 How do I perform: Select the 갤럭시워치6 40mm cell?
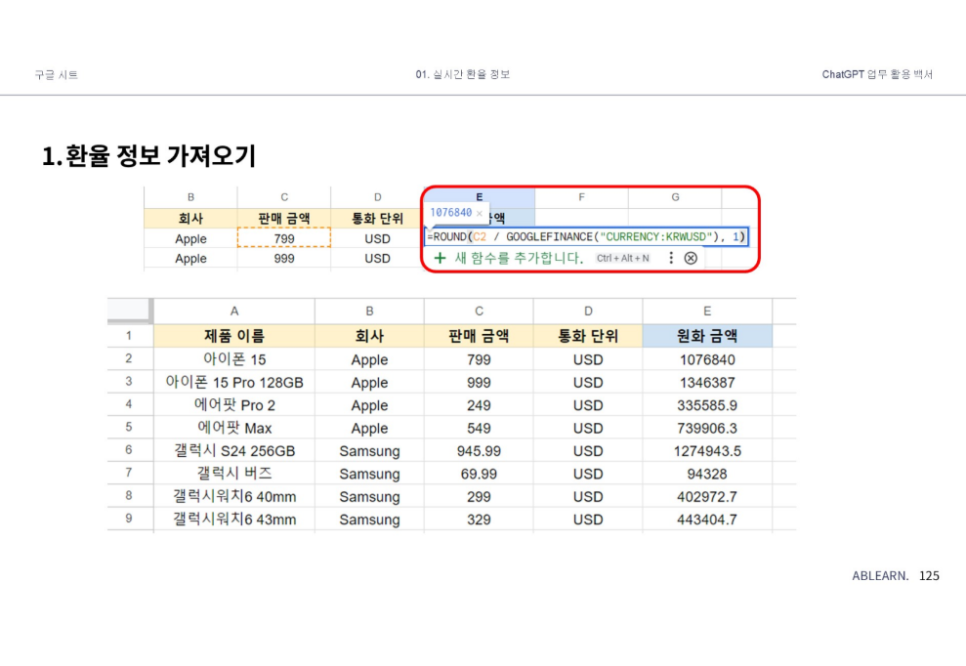point(234,496)
